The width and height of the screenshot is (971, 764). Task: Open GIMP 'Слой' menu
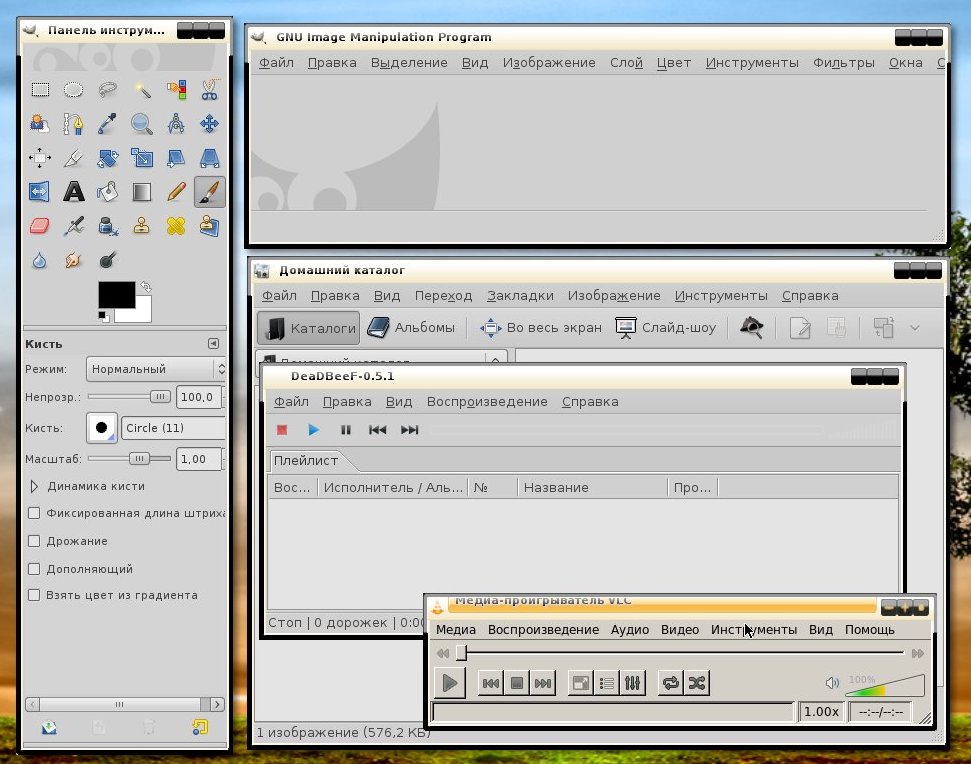[626, 63]
